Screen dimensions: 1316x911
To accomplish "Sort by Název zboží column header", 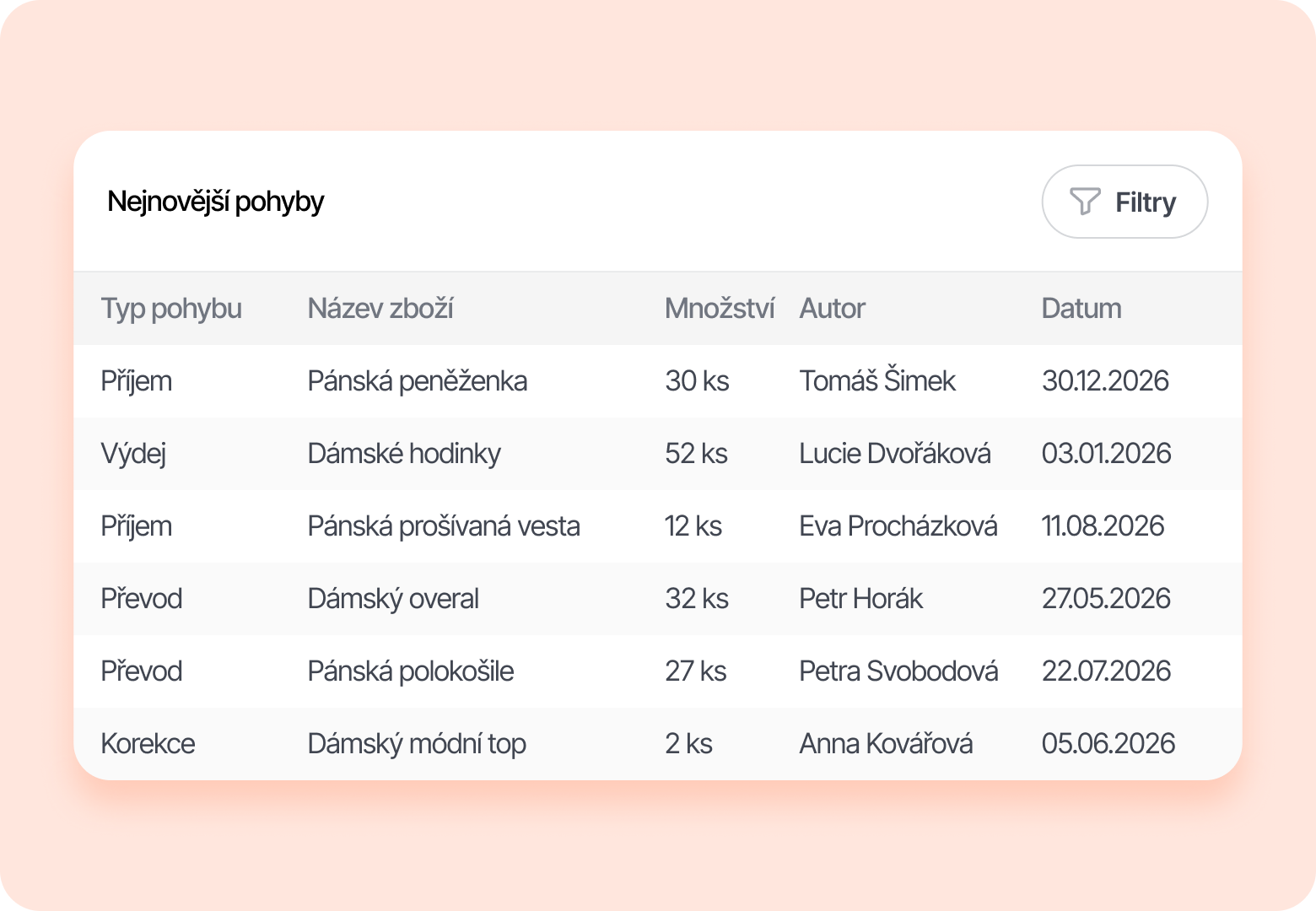I will [380, 309].
